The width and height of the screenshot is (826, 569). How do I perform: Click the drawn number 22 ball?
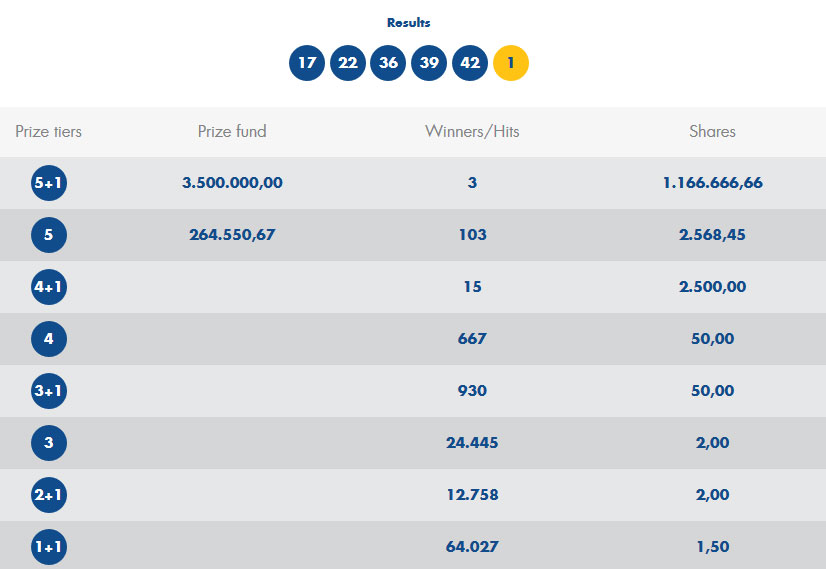pyautogui.click(x=348, y=63)
